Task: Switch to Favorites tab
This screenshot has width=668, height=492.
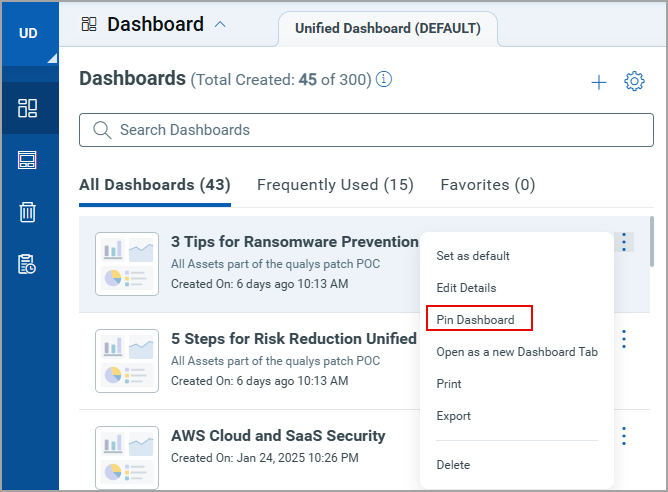Action: 488,185
